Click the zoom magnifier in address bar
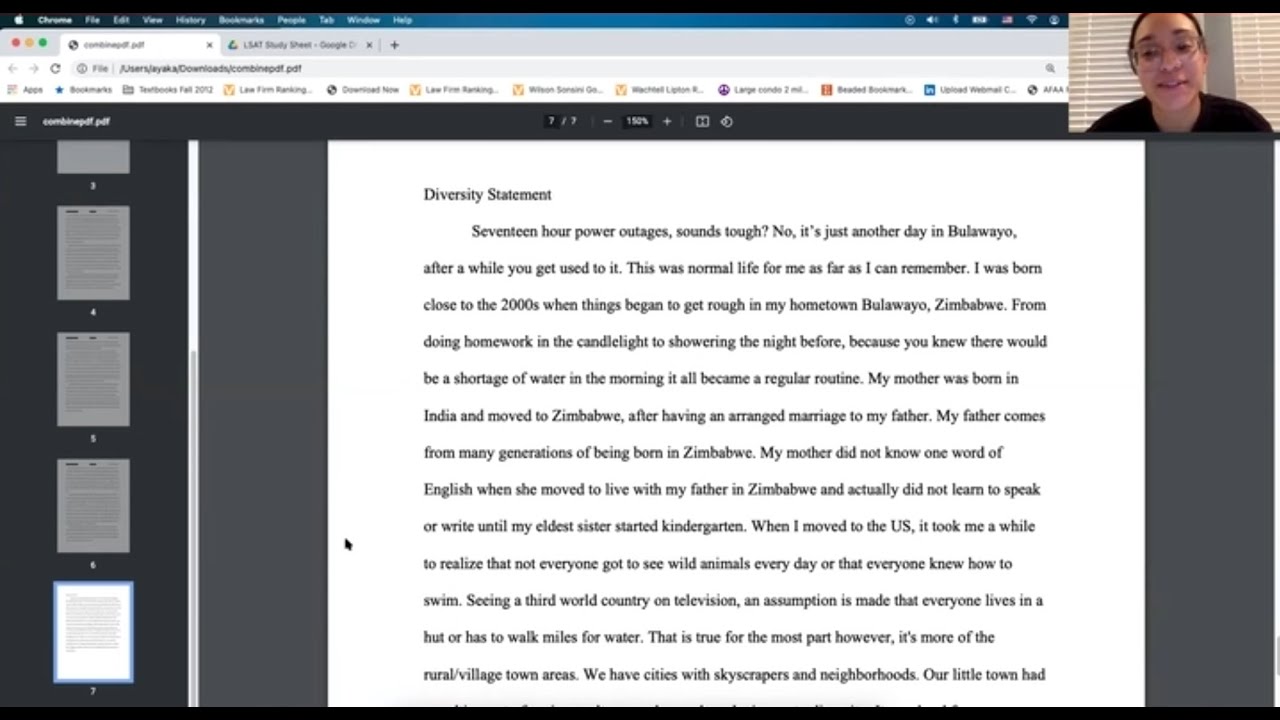1280x720 pixels. pos(1050,68)
